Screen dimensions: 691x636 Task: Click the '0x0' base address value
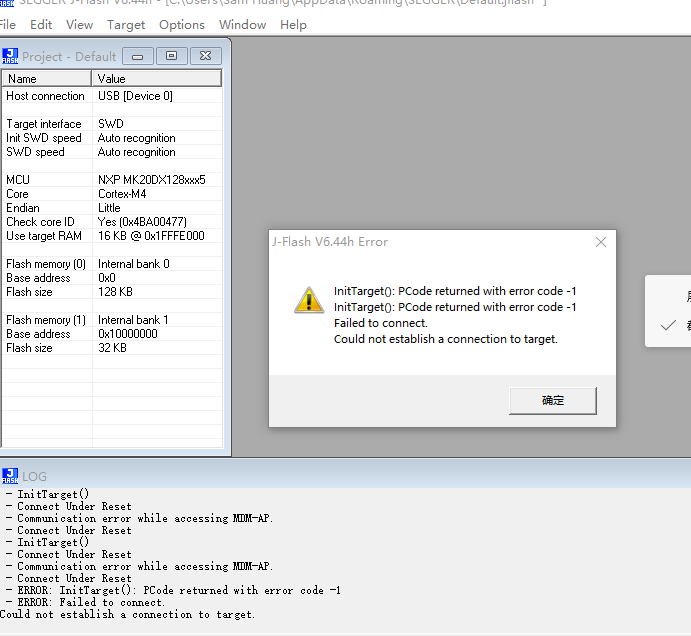107,278
